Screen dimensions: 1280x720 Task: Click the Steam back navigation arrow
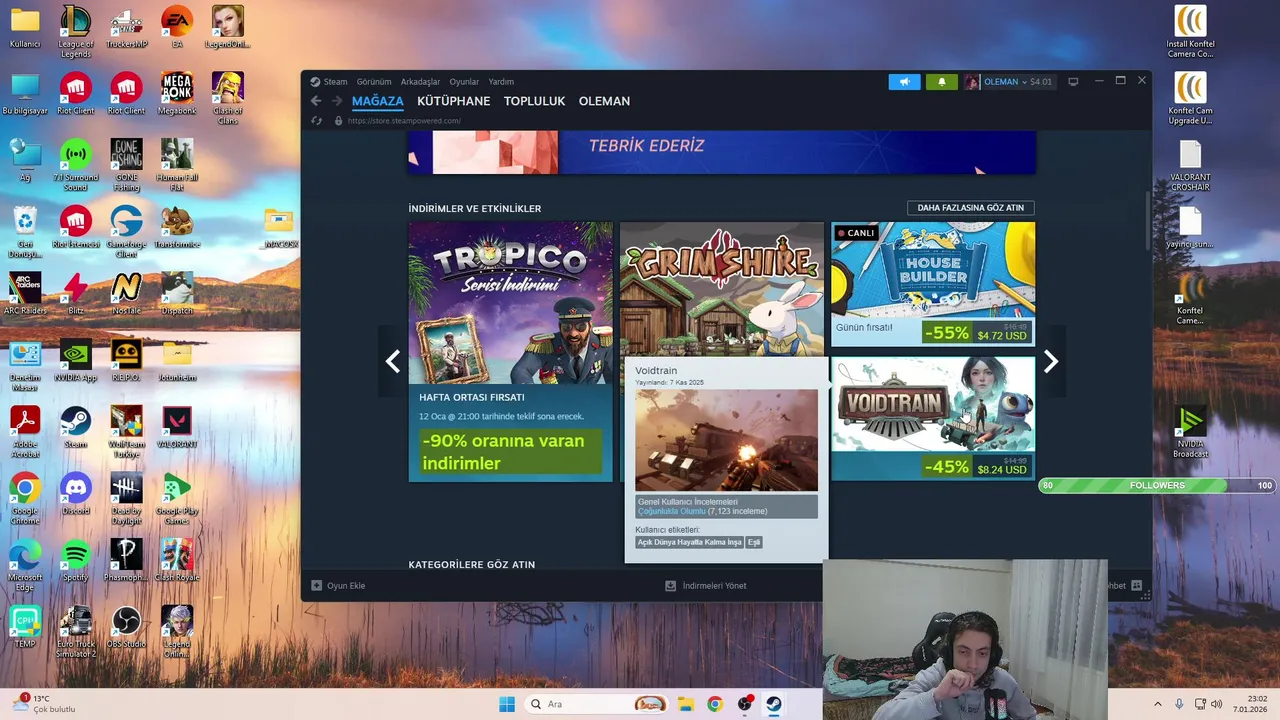pyautogui.click(x=316, y=101)
